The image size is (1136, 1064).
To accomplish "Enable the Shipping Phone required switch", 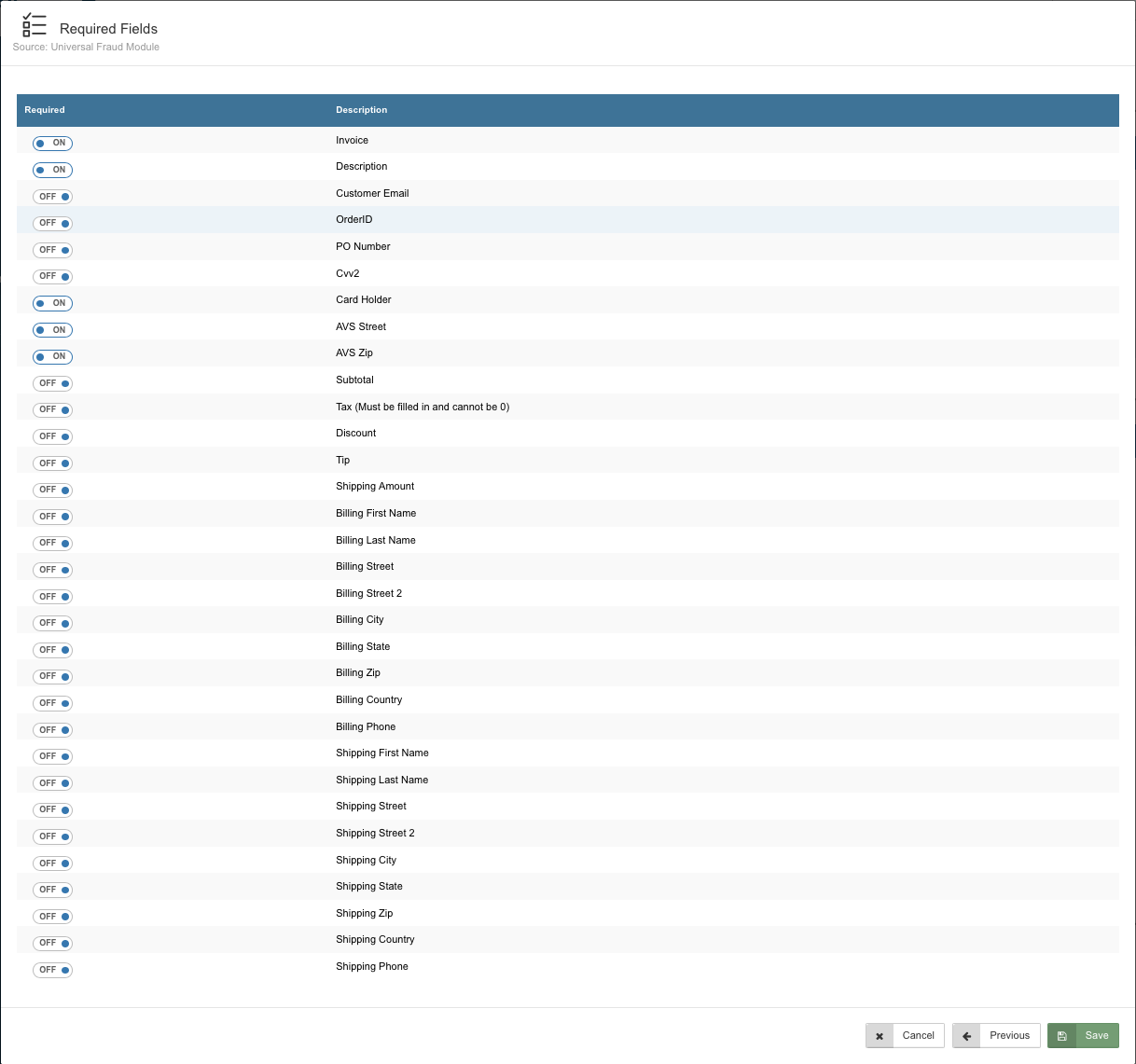I will pos(52,970).
